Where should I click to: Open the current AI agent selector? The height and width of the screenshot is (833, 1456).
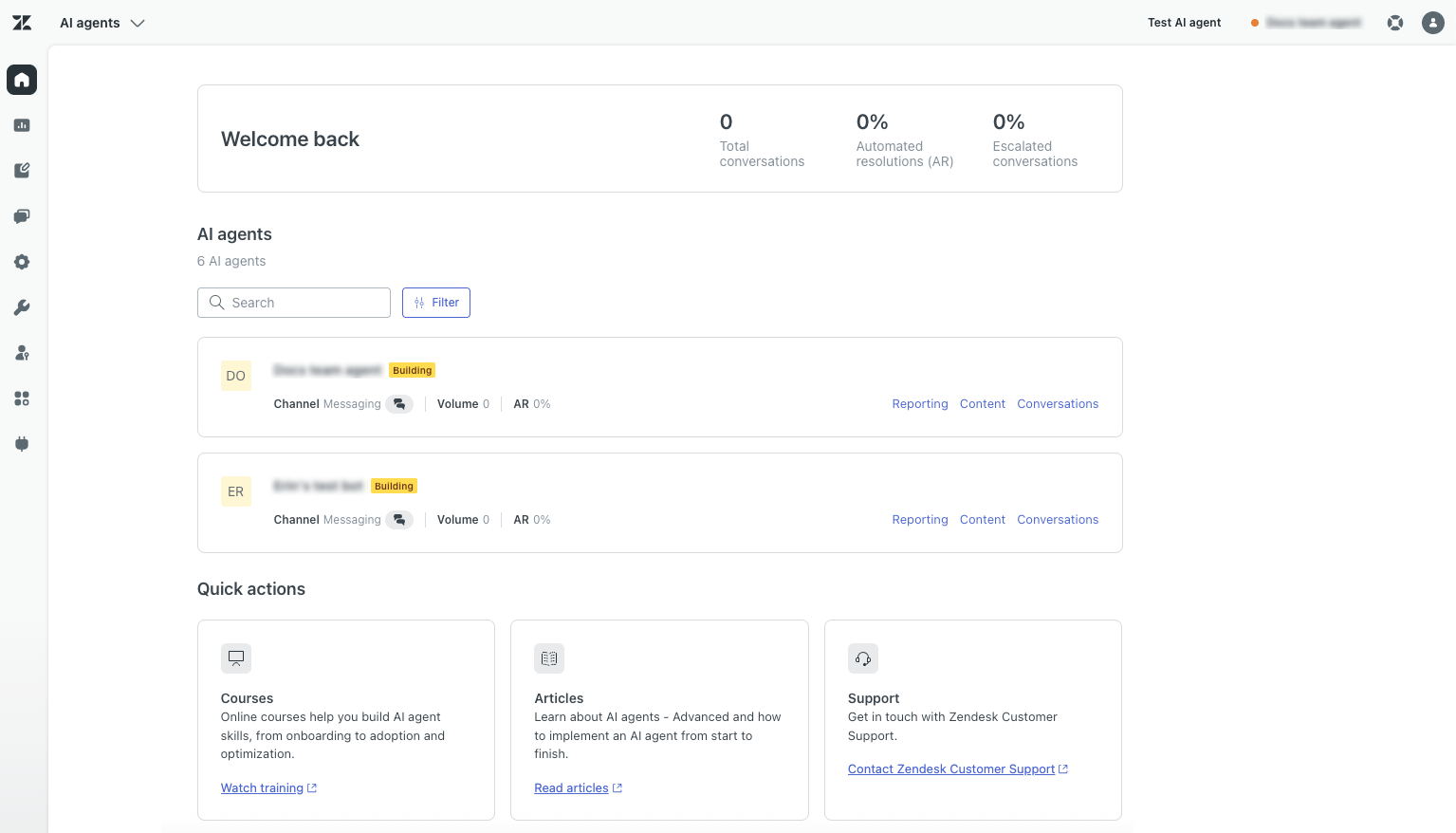1306,23
